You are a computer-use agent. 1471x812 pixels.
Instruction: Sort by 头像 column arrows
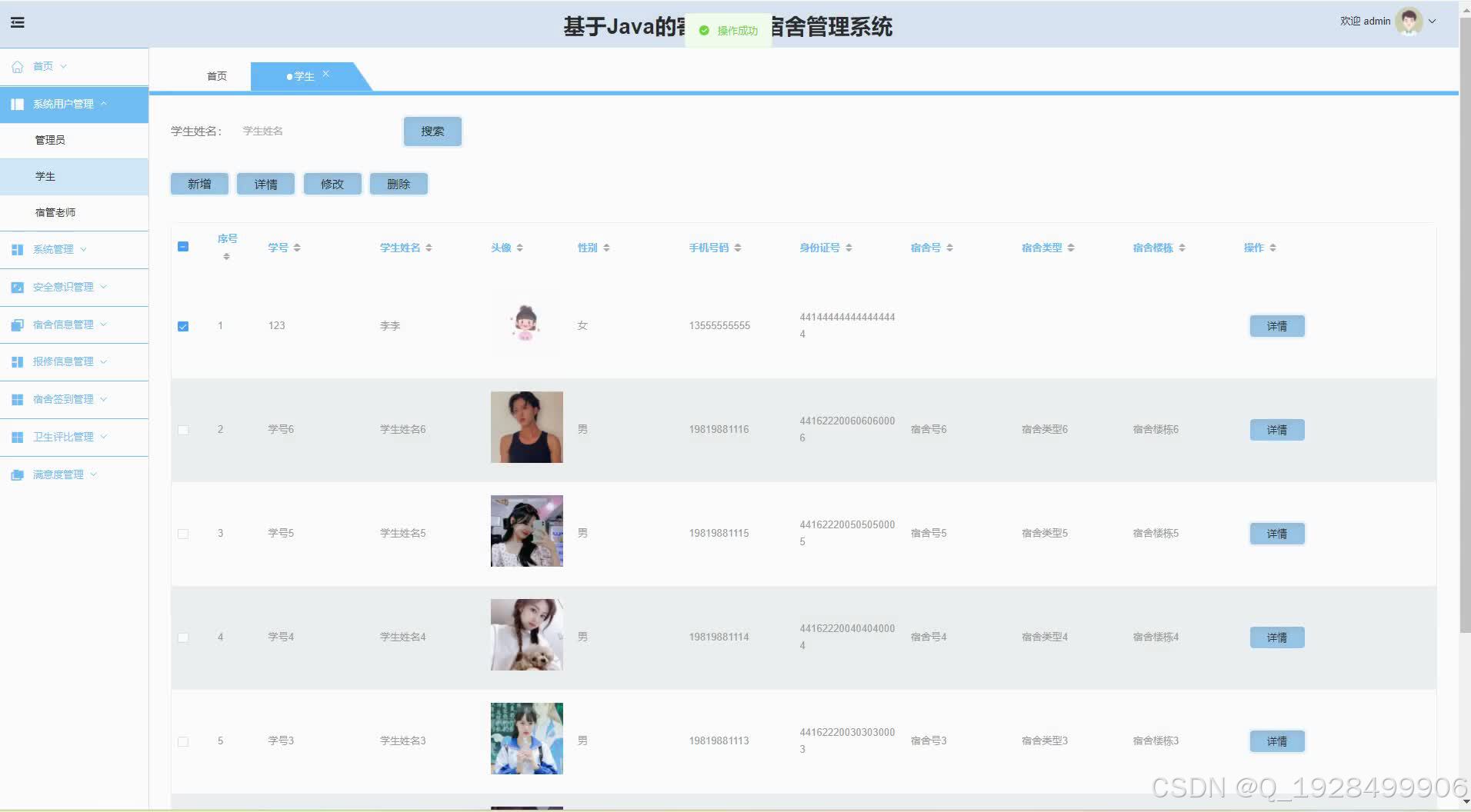coord(519,248)
